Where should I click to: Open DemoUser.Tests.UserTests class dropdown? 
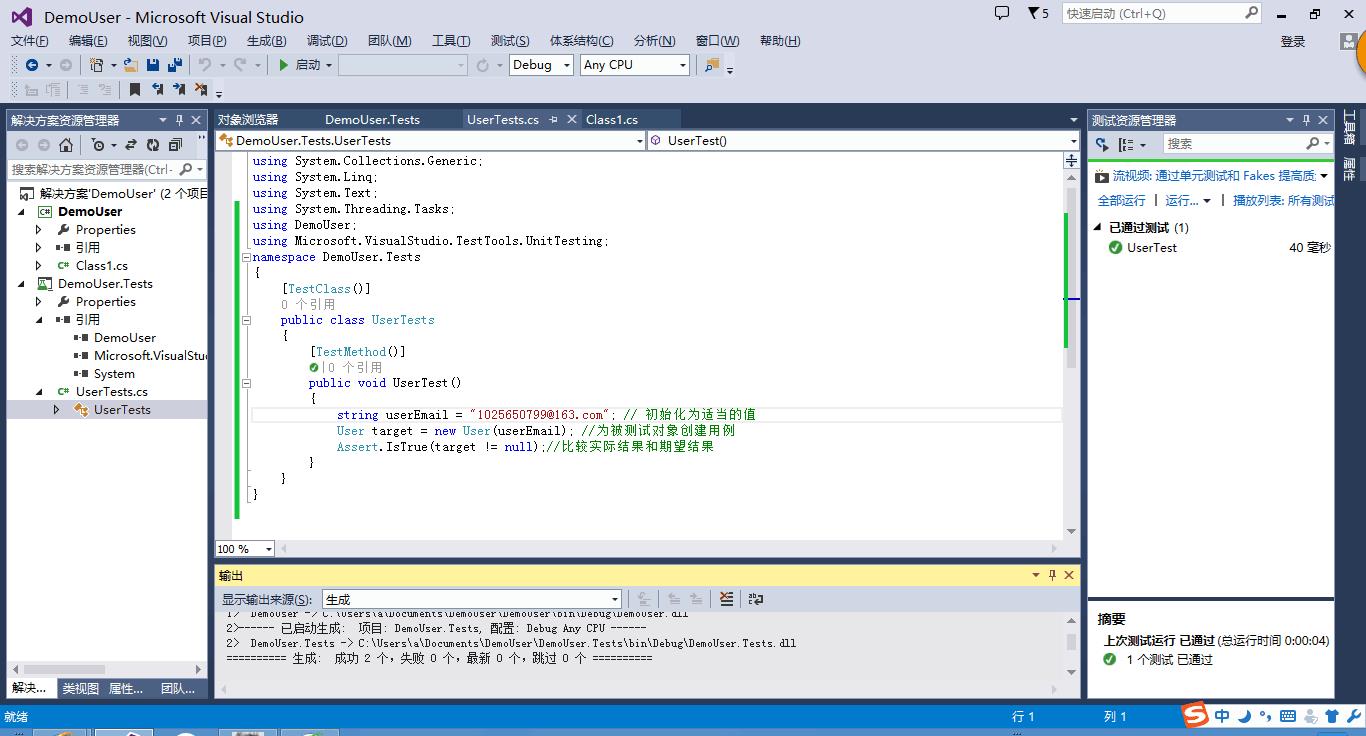[x=431, y=141]
